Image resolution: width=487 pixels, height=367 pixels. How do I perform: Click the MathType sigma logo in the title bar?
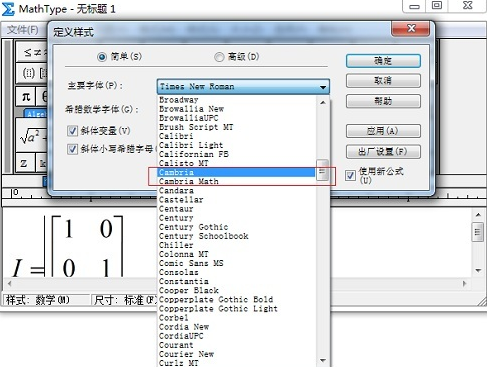(x=8, y=9)
